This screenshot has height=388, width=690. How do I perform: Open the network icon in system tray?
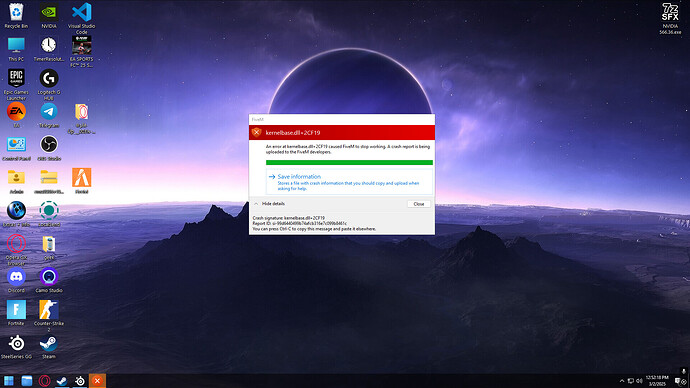tap(631, 381)
